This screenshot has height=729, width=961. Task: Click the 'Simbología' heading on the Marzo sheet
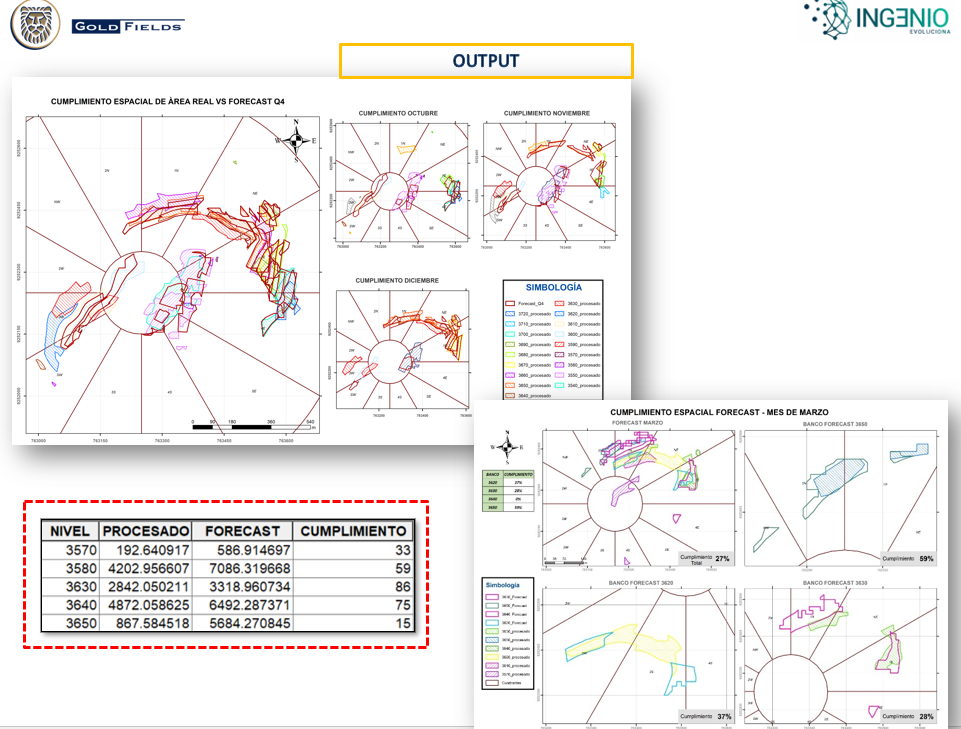503,585
